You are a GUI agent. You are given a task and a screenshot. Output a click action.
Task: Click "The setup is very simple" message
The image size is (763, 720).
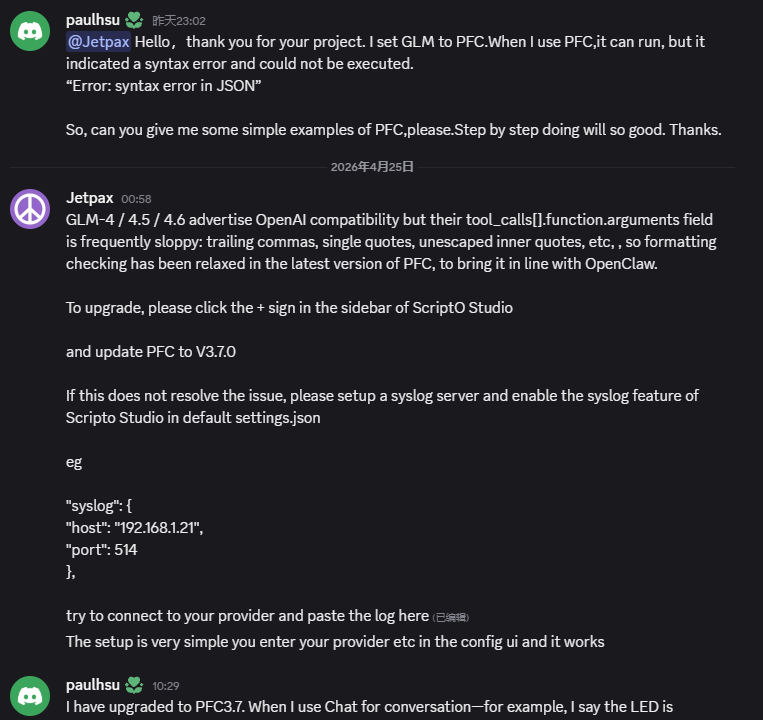[x=335, y=642]
